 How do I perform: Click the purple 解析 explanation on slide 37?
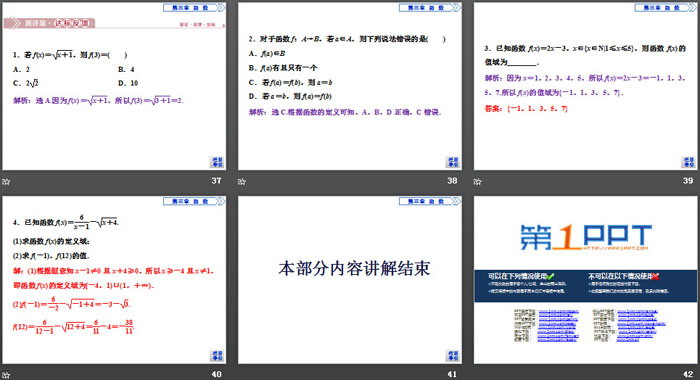(x=98, y=100)
